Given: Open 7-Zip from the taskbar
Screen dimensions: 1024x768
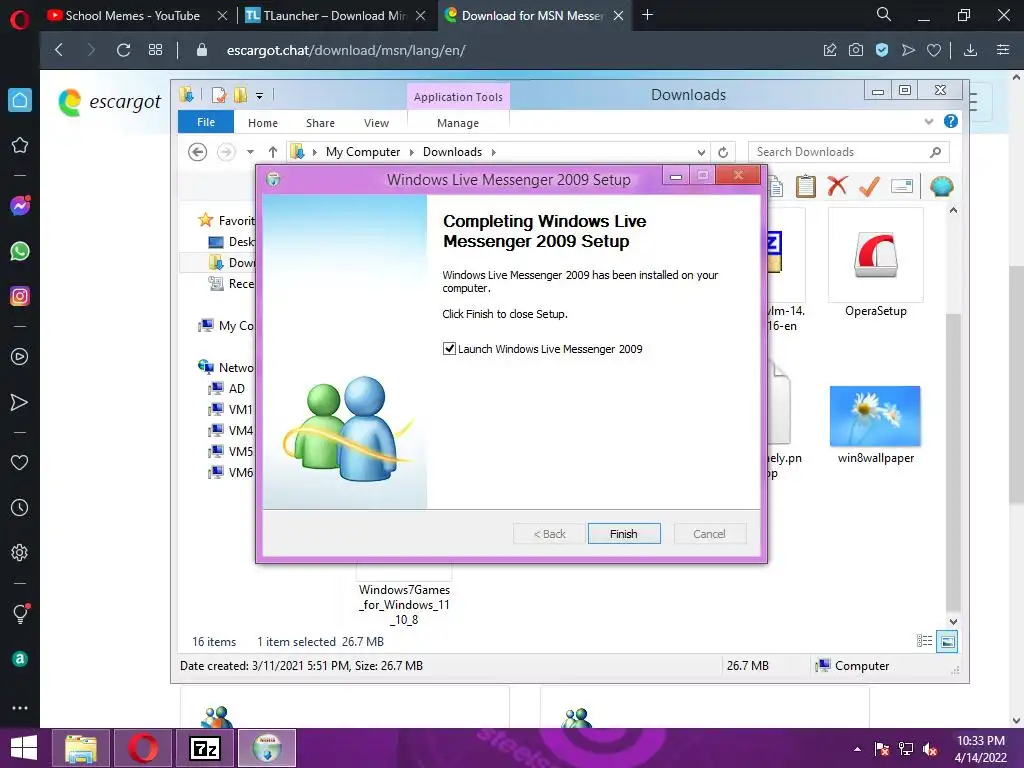Looking at the screenshot, I should click(x=204, y=748).
